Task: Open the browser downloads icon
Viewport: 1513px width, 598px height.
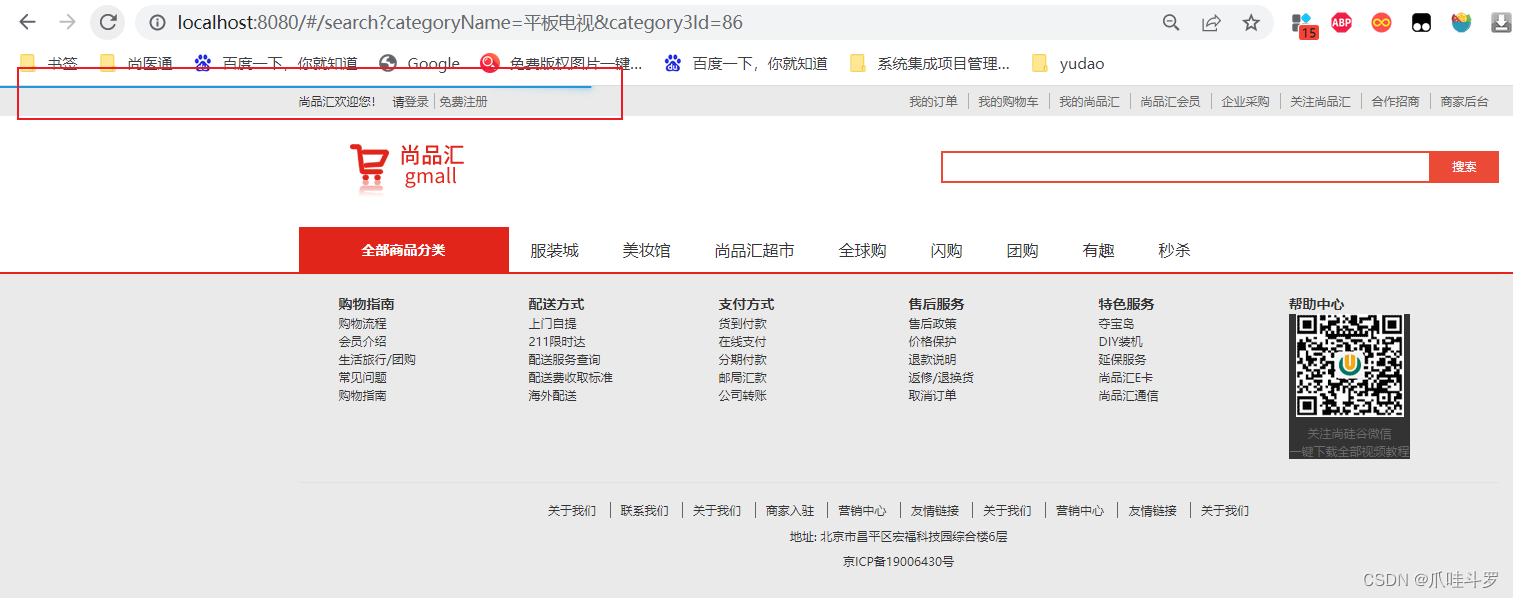Action: tap(1500, 22)
